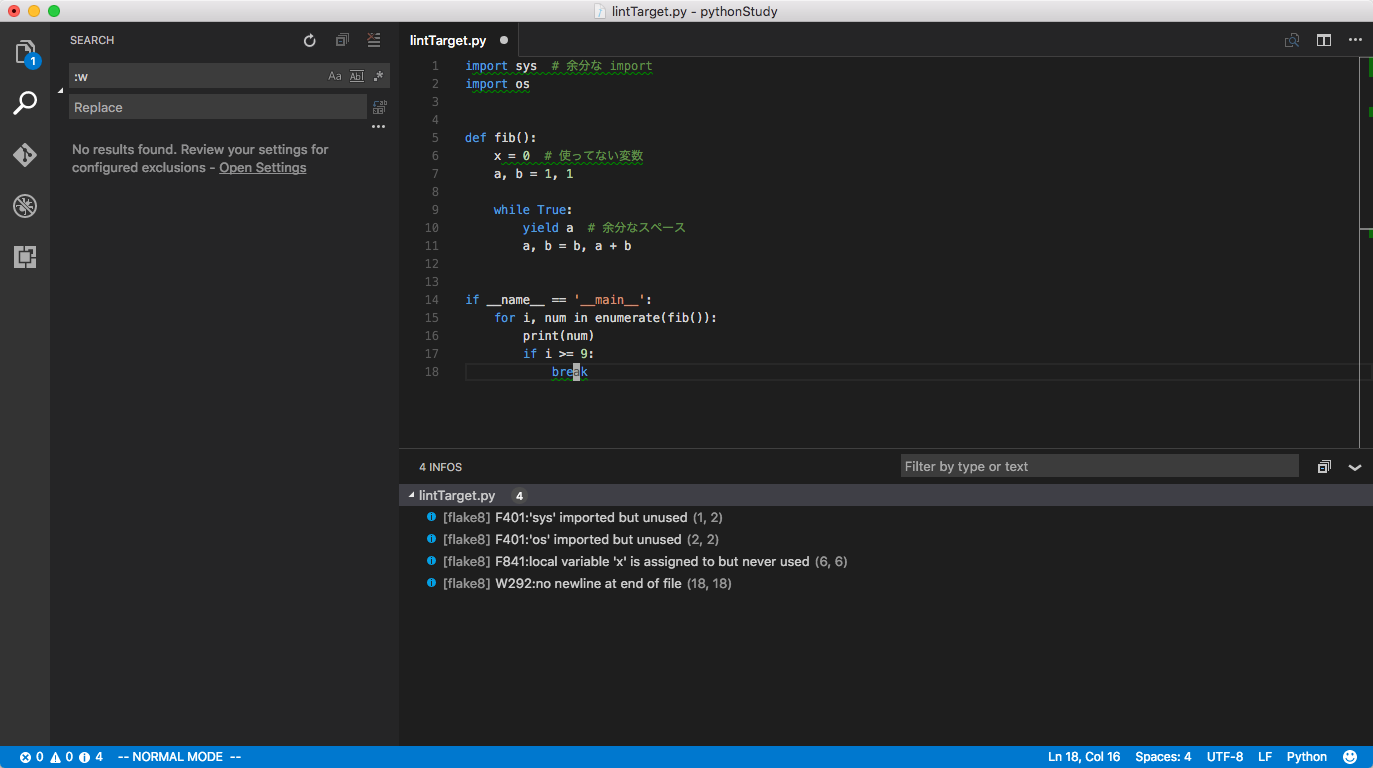
Task: Collapse all search results
Action: tap(342, 40)
